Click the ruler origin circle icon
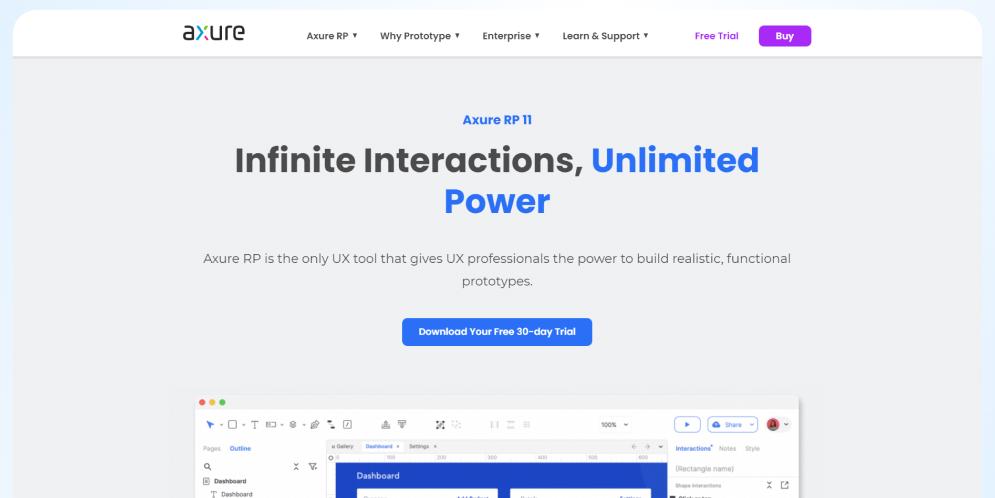The width and height of the screenshot is (995, 498). click(331, 458)
